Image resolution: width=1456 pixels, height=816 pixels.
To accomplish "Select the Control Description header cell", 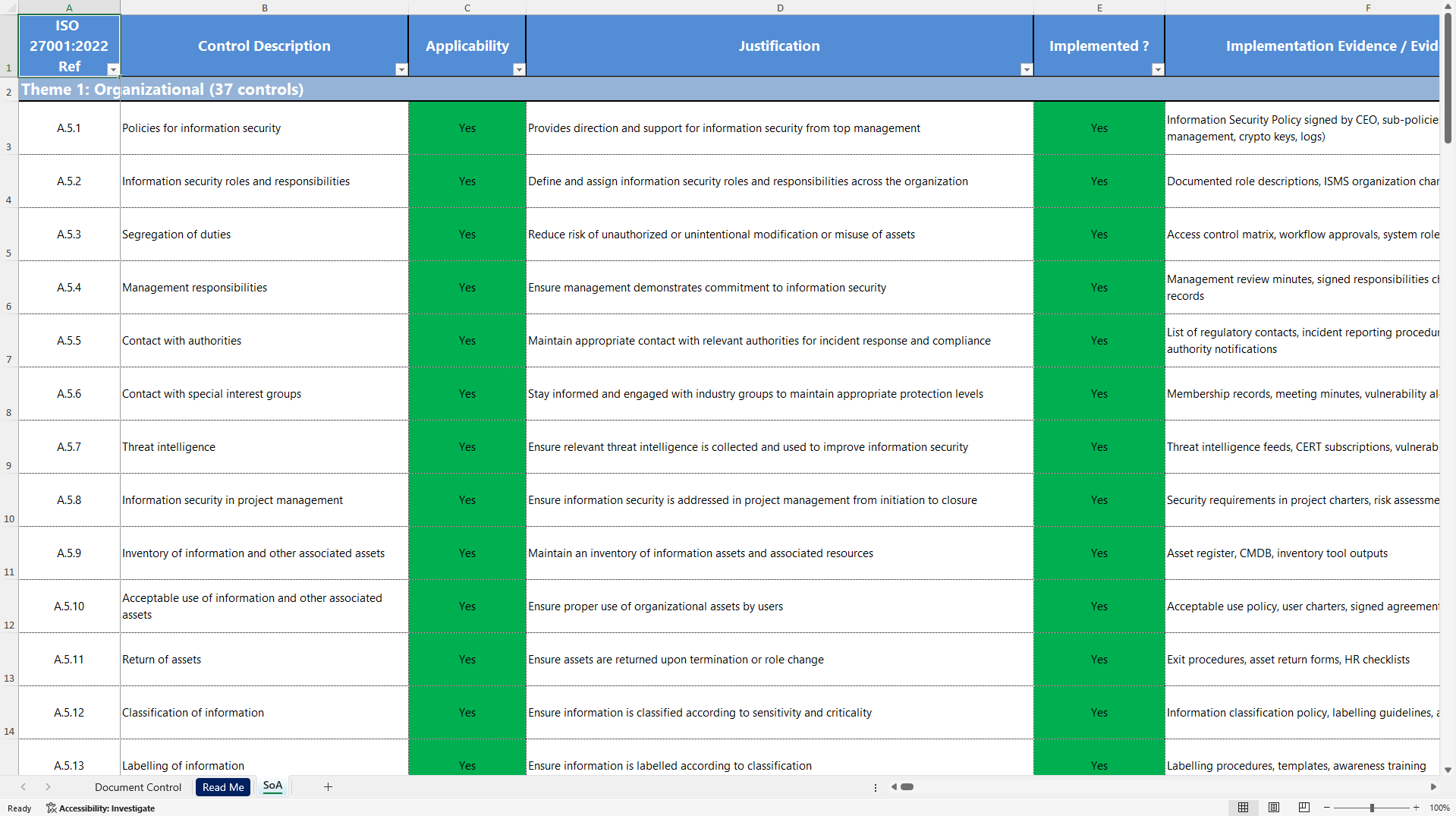I will [x=264, y=46].
